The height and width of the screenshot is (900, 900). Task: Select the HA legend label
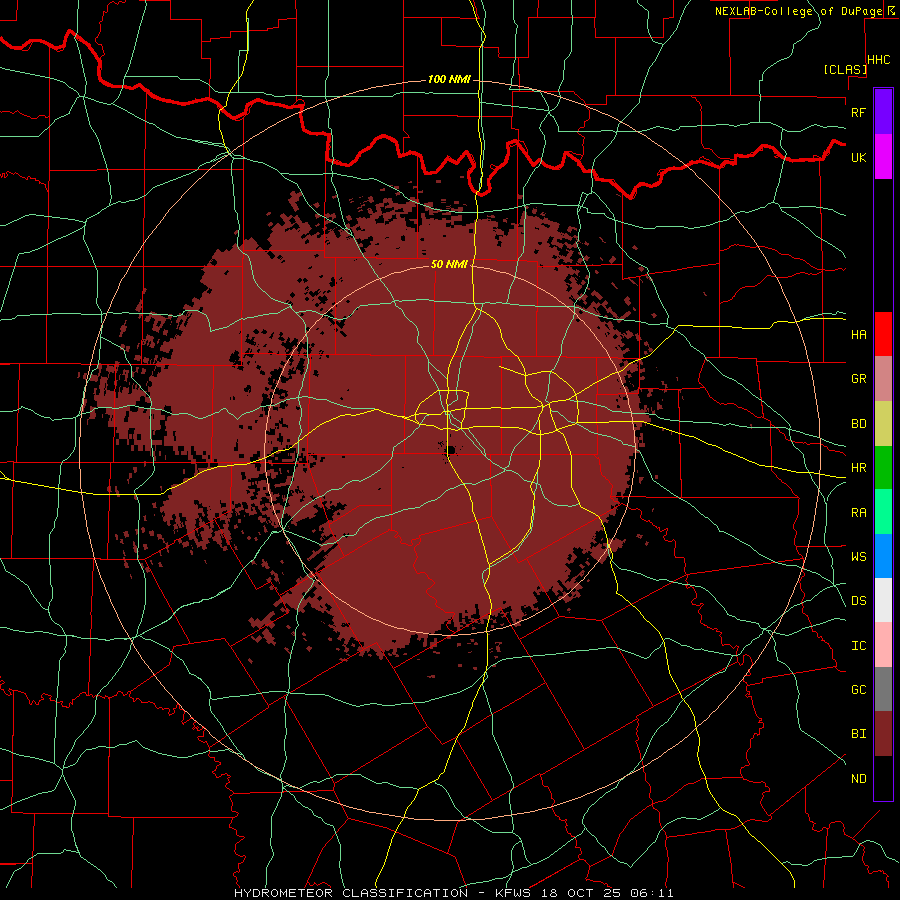pos(859,334)
